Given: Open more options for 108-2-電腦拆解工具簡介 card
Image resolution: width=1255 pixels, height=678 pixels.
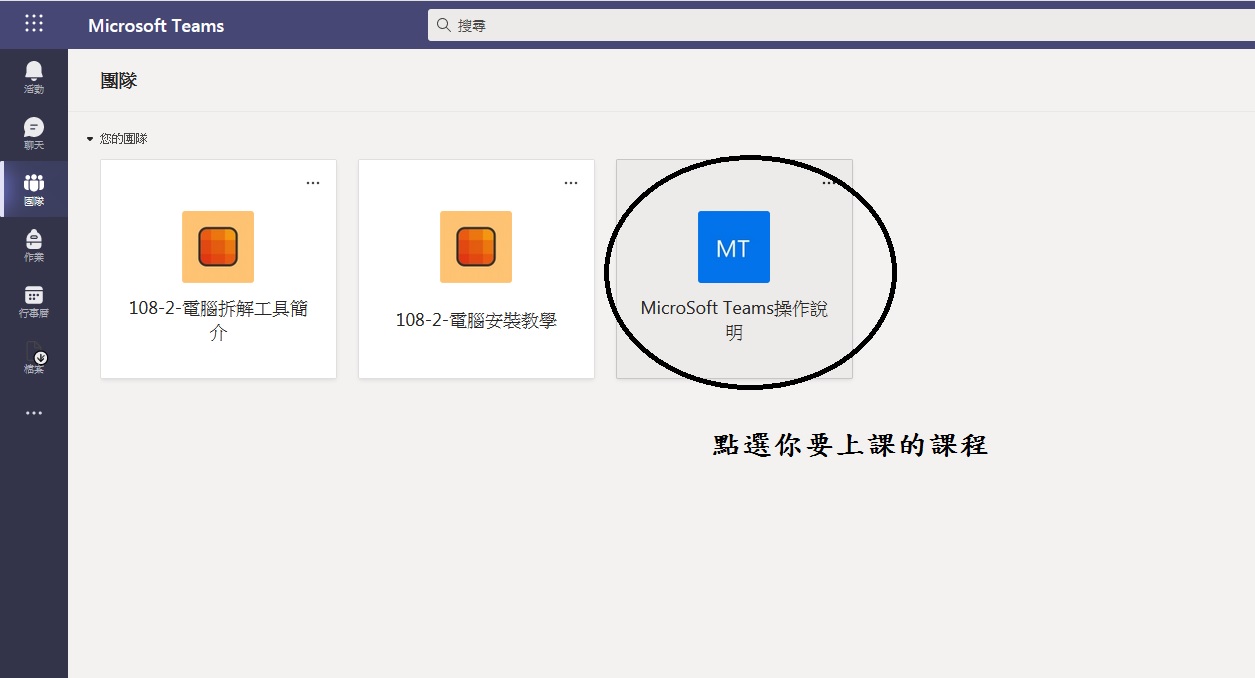Looking at the screenshot, I should (313, 183).
